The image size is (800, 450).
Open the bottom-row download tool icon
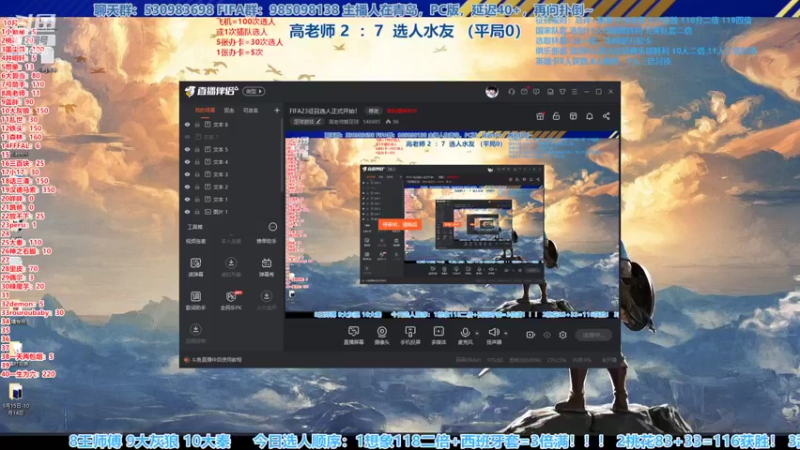click(195, 334)
